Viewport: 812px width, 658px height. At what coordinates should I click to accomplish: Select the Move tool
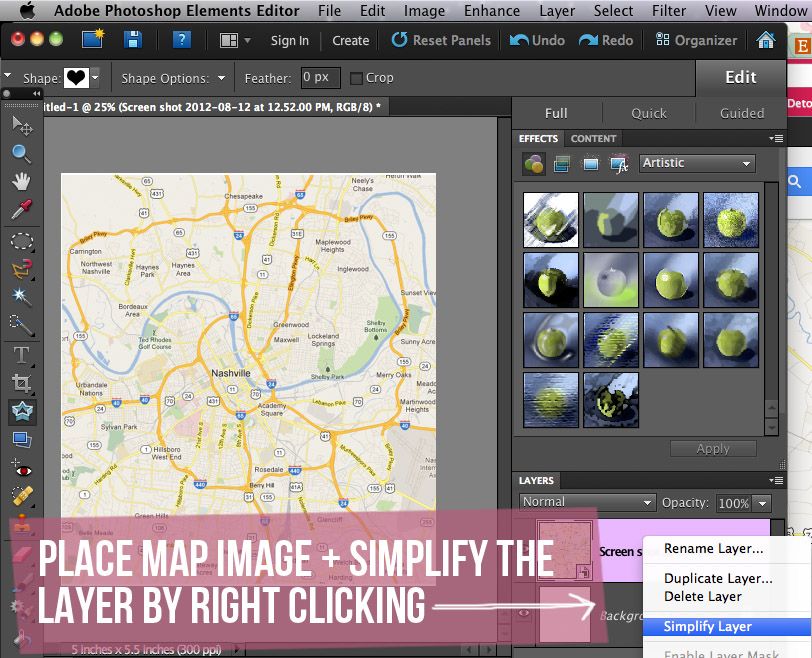tap(21, 125)
